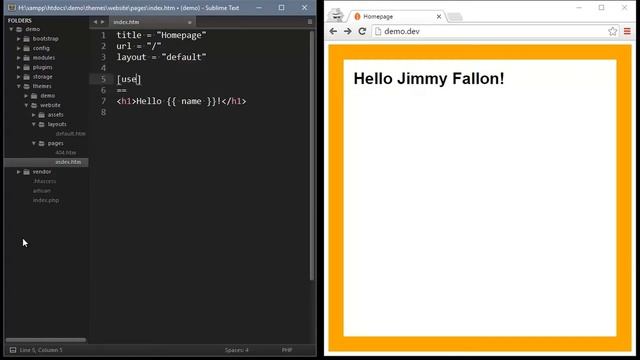Image resolution: width=640 pixels, height=360 pixels.
Task: Click the config folder icon
Action: (27, 48)
